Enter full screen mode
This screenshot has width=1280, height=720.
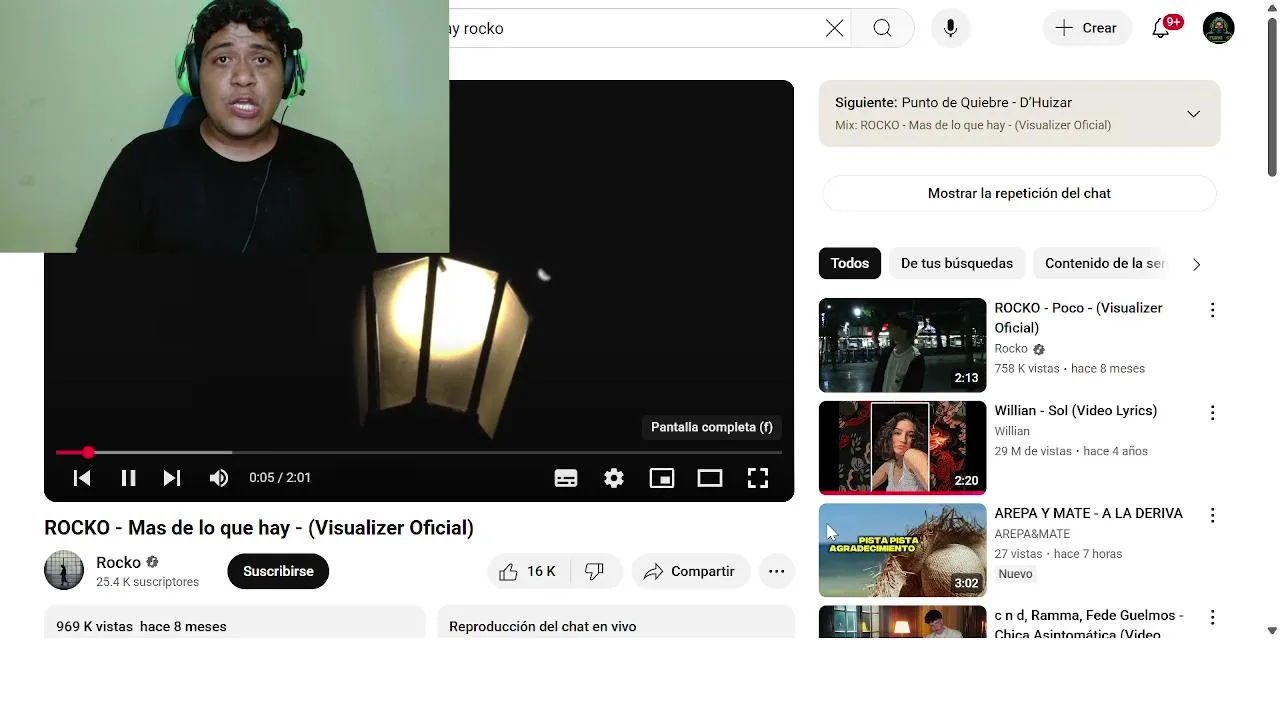(758, 478)
